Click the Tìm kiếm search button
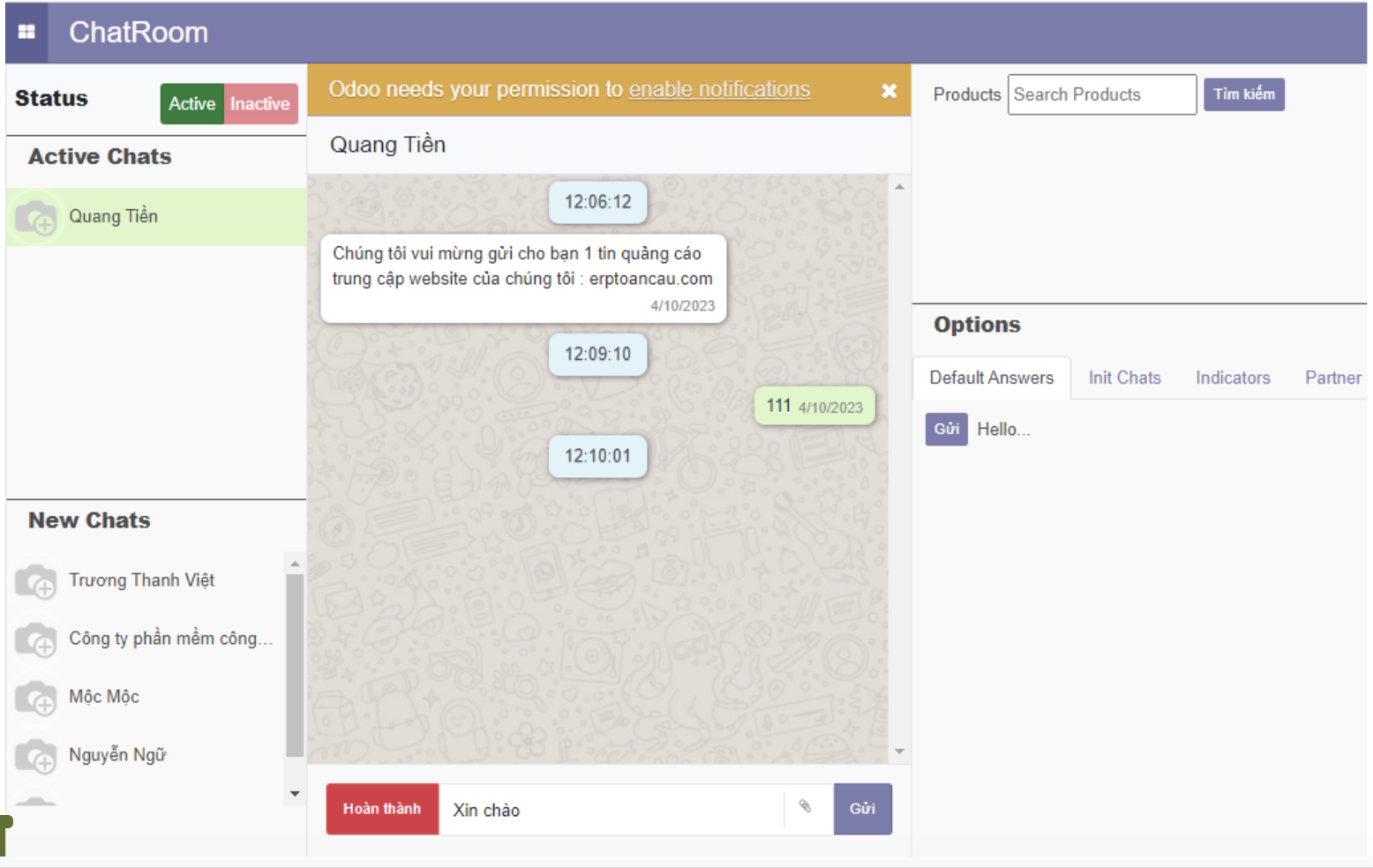This screenshot has height=868, width=1373. click(x=1244, y=94)
